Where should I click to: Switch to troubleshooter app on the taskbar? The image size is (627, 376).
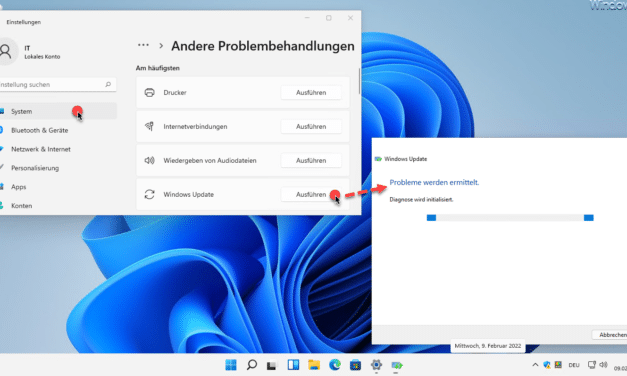point(397,365)
